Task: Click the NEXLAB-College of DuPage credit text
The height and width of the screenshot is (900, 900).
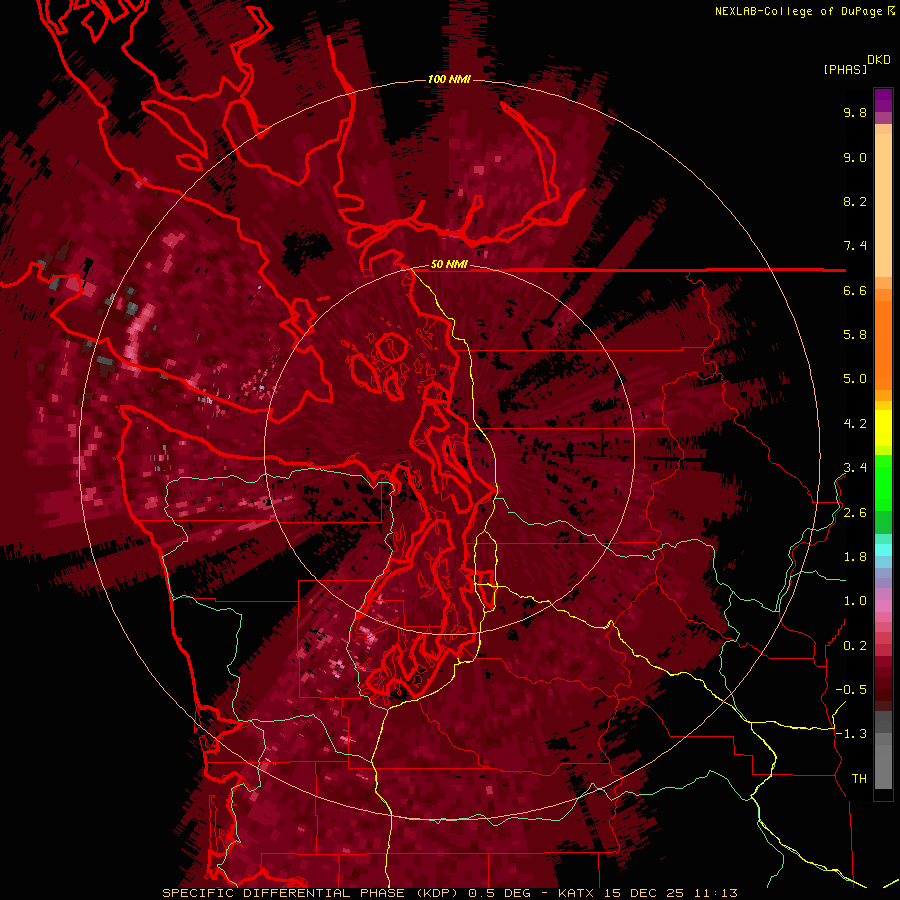Action: 798,11
